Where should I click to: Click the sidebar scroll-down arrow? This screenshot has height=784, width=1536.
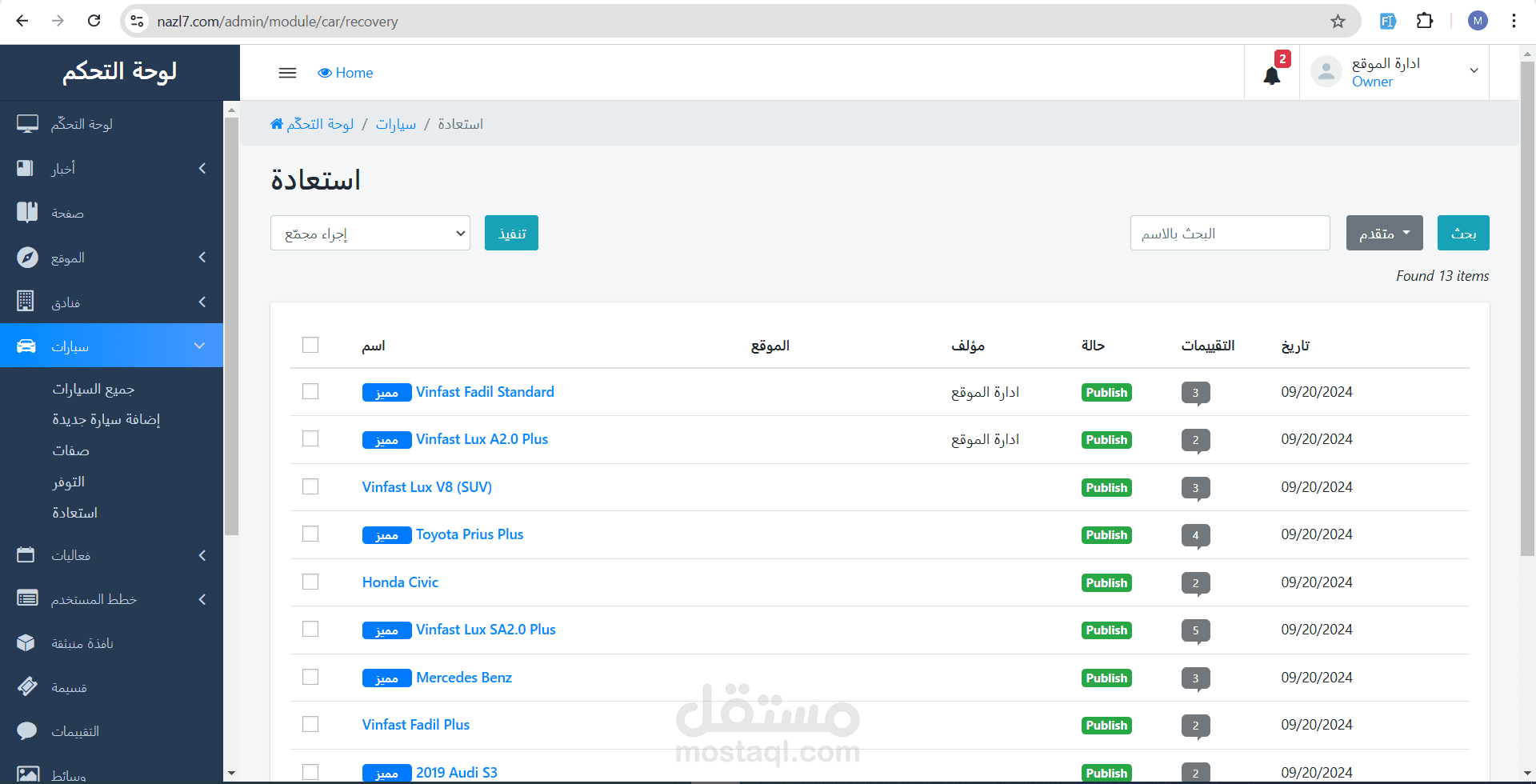pyautogui.click(x=231, y=774)
